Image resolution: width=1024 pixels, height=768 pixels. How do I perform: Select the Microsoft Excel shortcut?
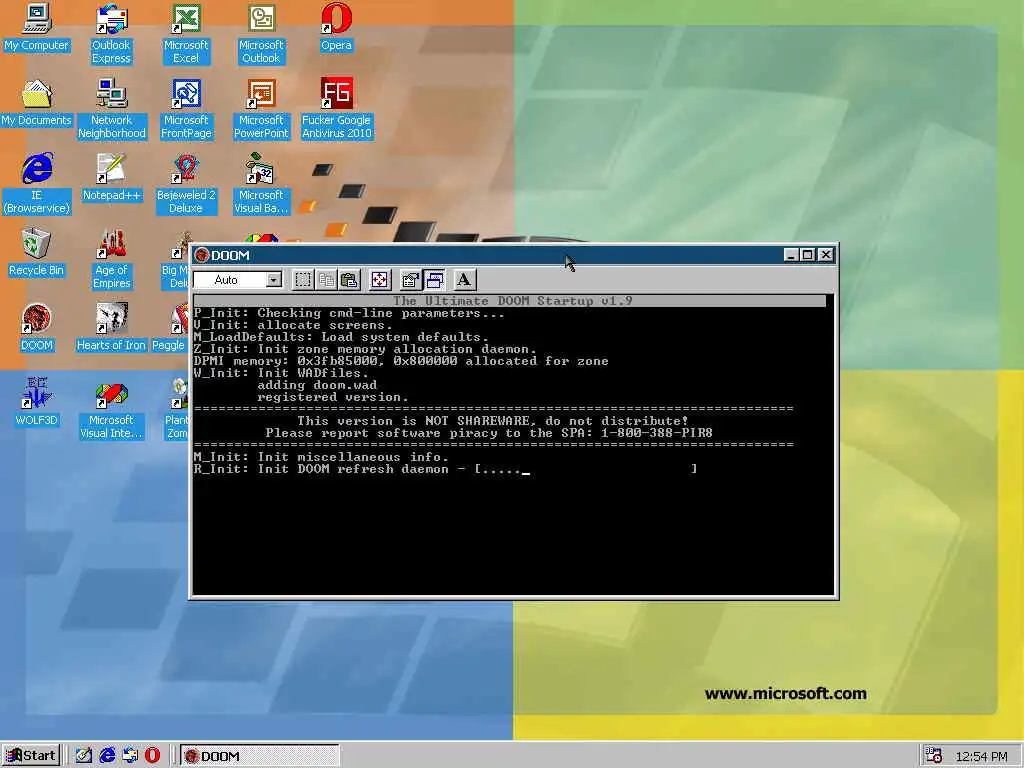pos(186,34)
